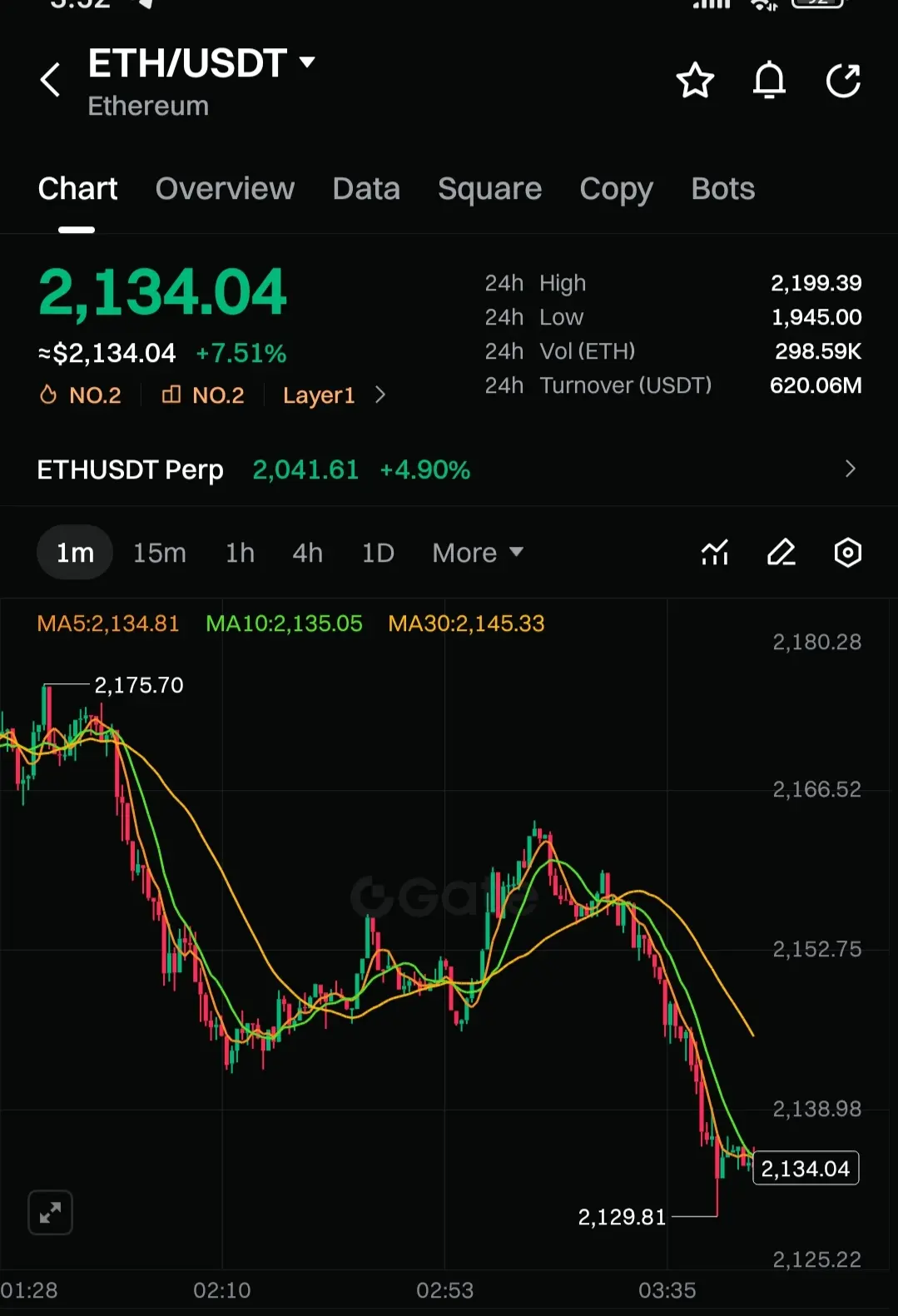Expand the chart to fullscreen

coord(51,1213)
